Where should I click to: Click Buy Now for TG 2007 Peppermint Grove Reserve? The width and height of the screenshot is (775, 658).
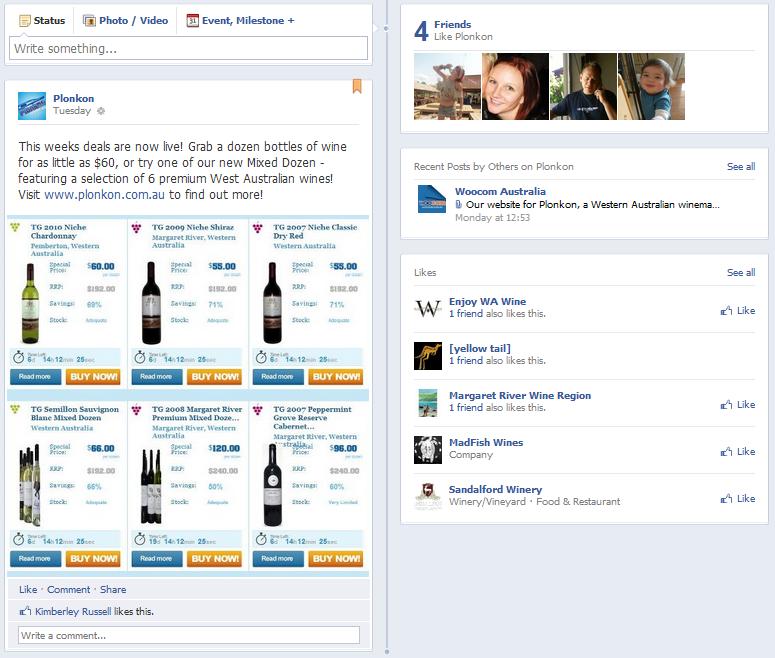tap(335, 559)
